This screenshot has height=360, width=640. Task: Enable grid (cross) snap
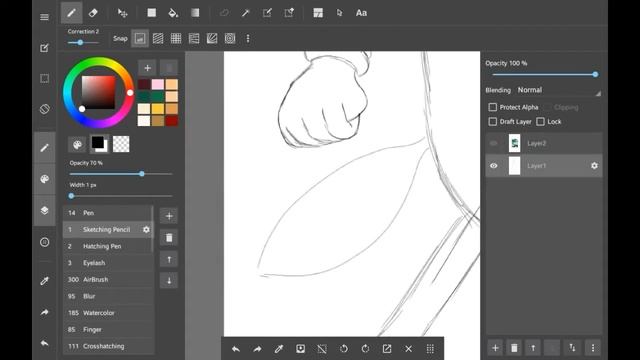pos(176,39)
